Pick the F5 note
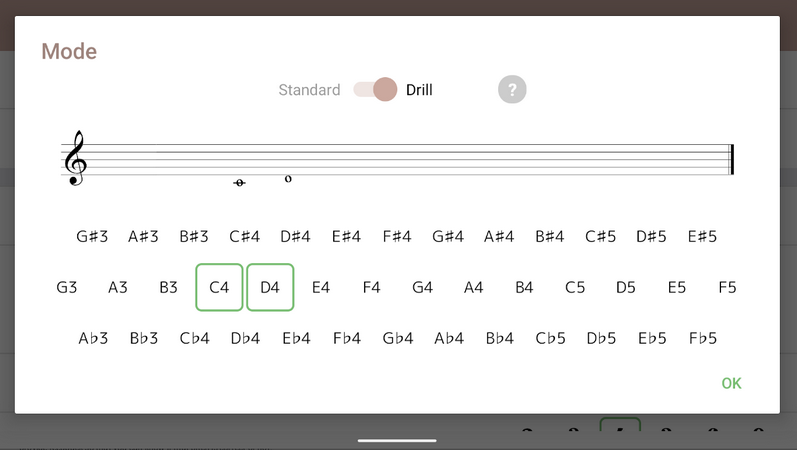Screen dimensions: 797x450 [727, 287]
